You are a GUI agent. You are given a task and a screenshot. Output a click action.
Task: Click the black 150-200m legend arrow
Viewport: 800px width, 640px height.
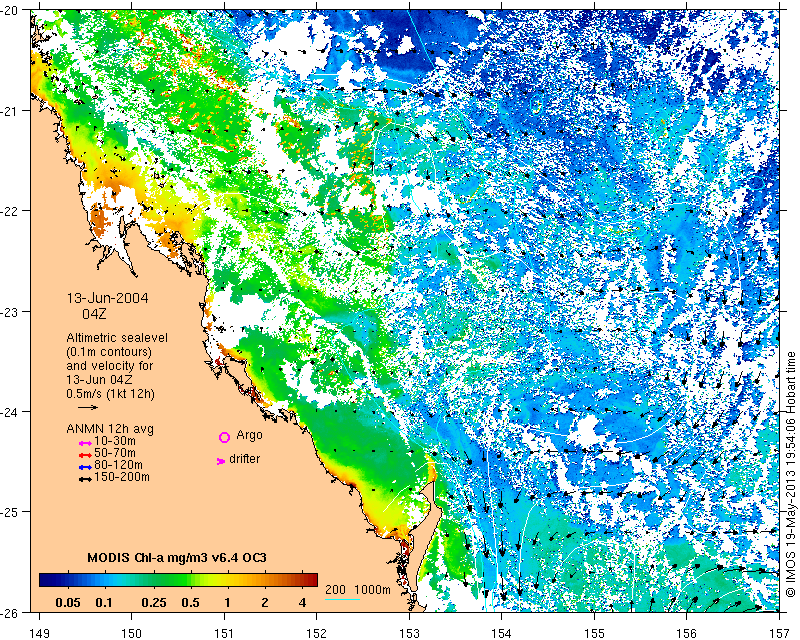coord(85,479)
